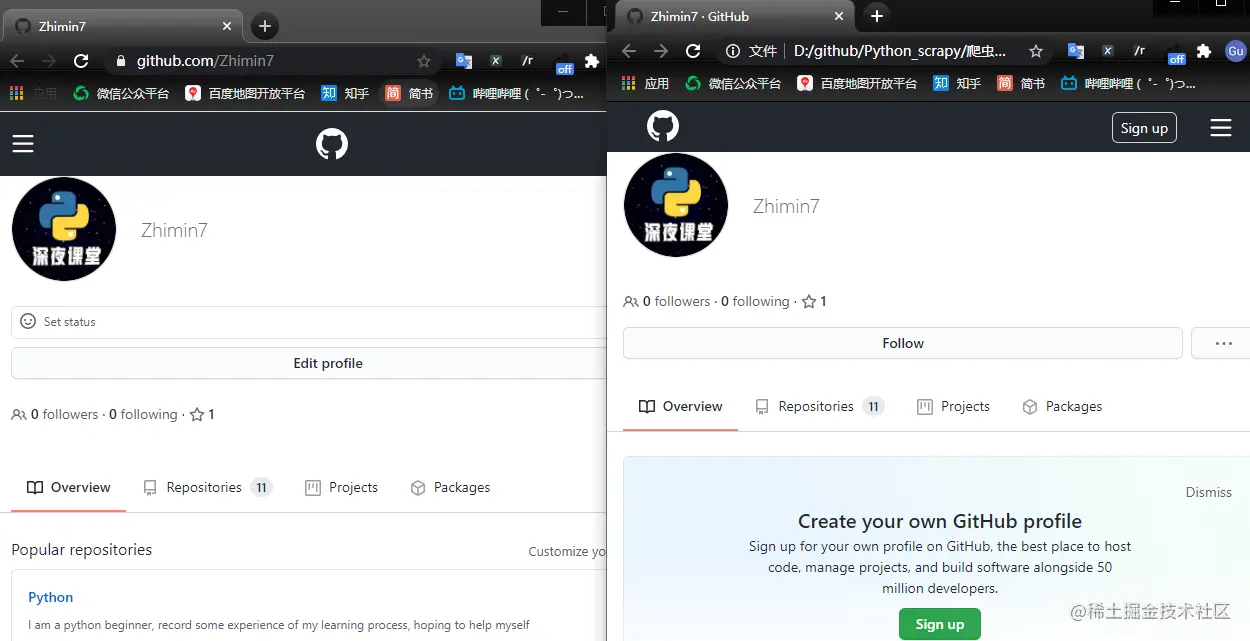Image resolution: width=1250 pixels, height=641 pixels.
Task: Open 知乎 bookmark in left window
Action: pos(345,93)
